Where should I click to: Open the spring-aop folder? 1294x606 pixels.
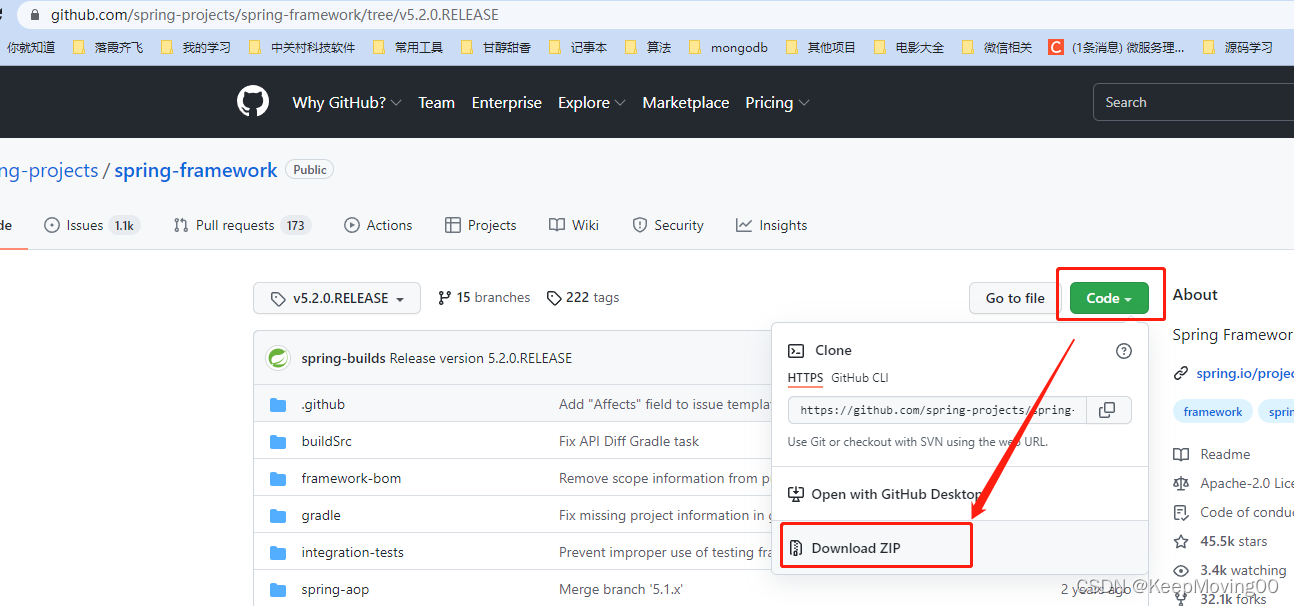(x=335, y=589)
